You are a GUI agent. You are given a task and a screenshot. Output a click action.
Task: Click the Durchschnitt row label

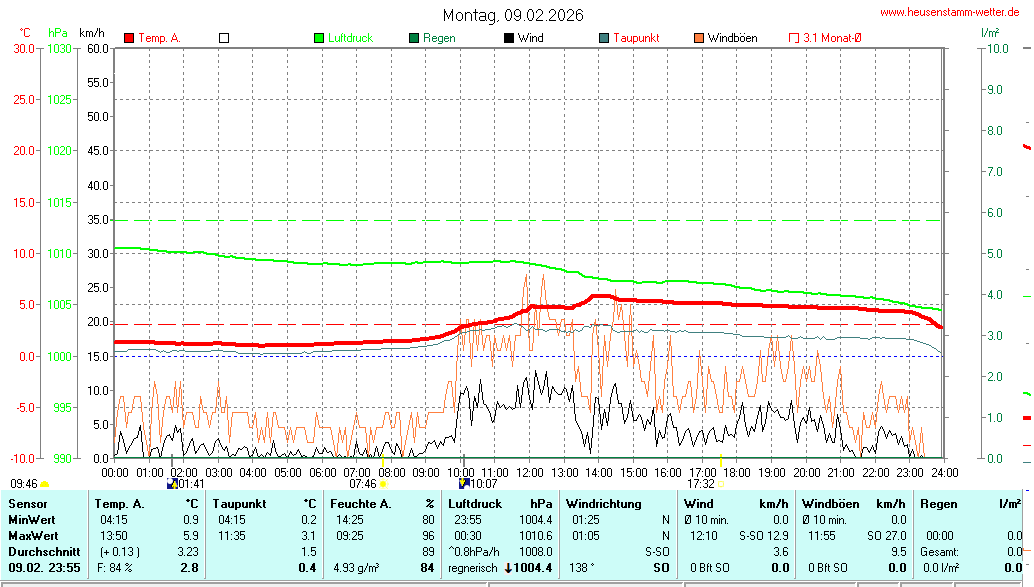pyautogui.click(x=44, y=552)
